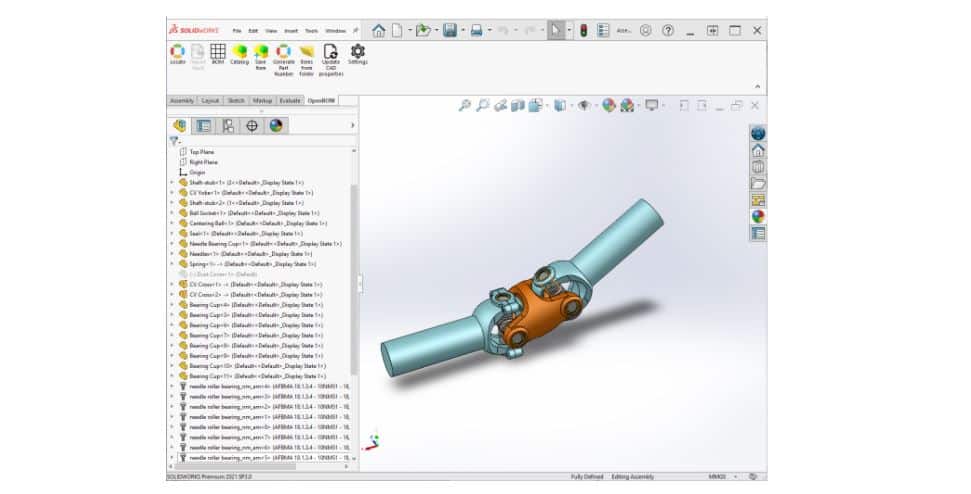Open File Explorer folder in task pane
971x494 pixels.
point(758,183)
